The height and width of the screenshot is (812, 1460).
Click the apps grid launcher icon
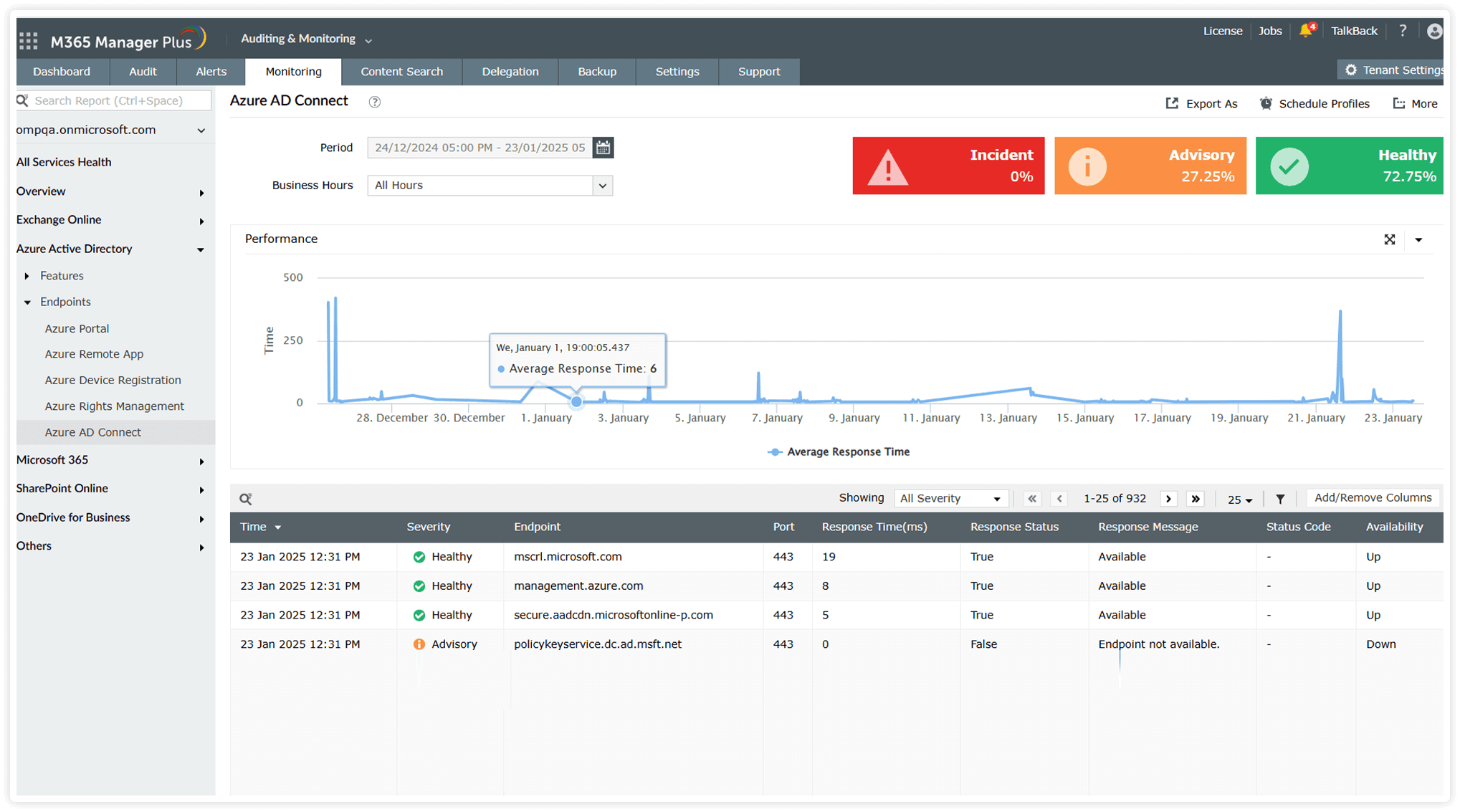pos(29,39)
